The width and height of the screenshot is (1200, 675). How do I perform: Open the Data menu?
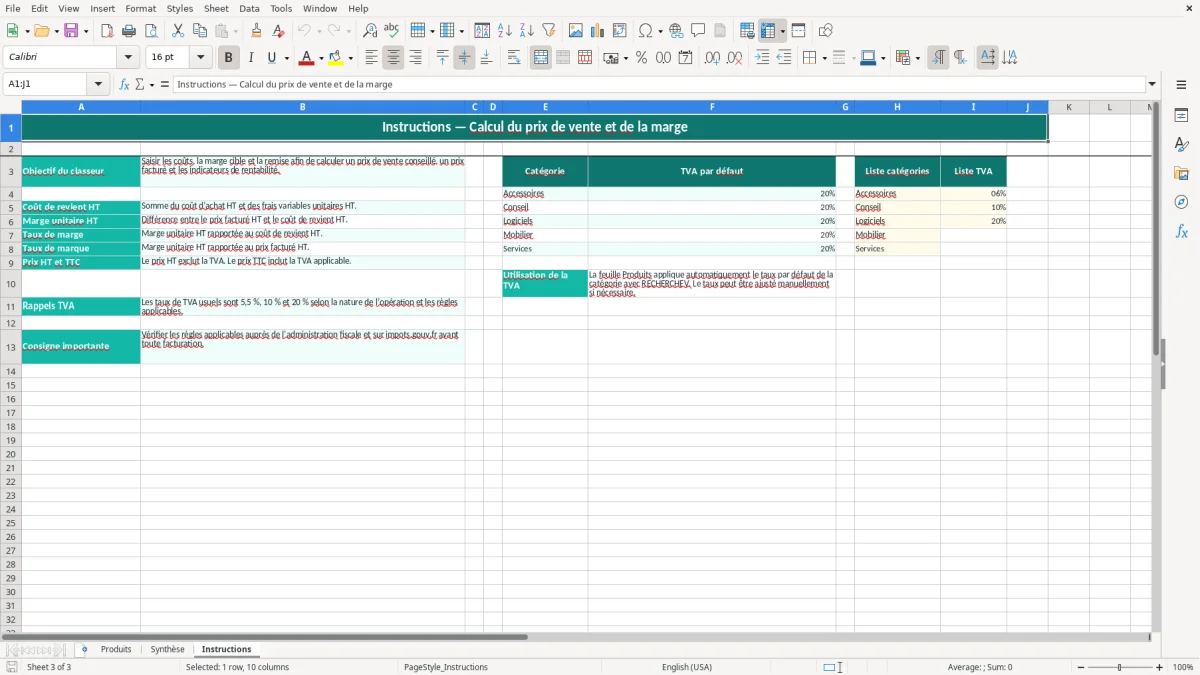point(249,8)
